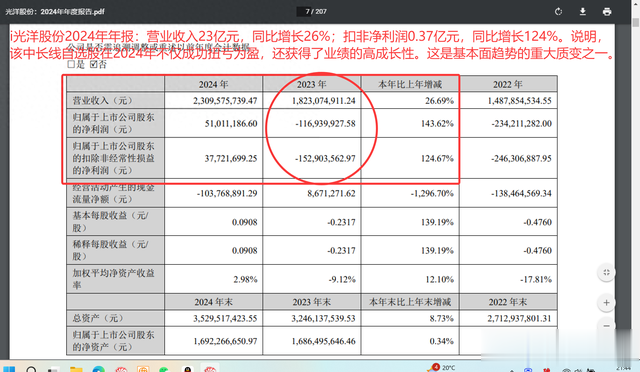Open File Explorer from the taskbar
This screenshot has height=372, width=640.
pyautogui.click(x=76, y=369)
